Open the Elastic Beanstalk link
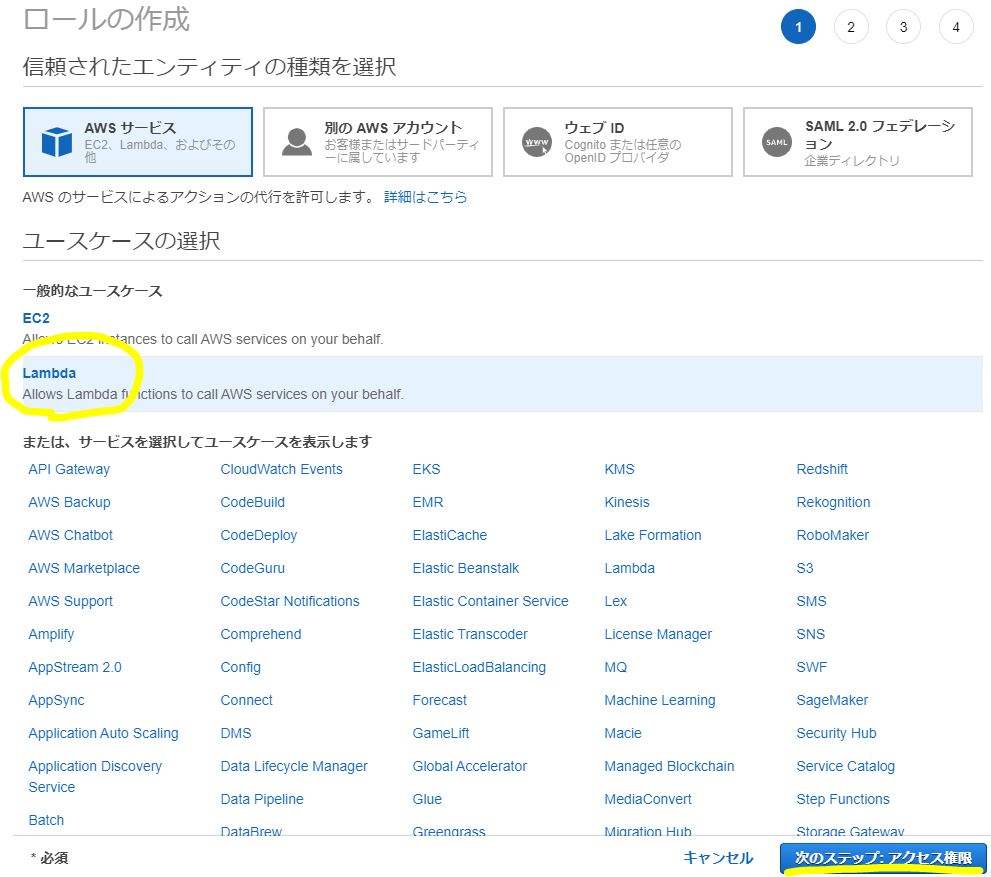Viewport: 991px width, 877px height. (x=466, y=568)
